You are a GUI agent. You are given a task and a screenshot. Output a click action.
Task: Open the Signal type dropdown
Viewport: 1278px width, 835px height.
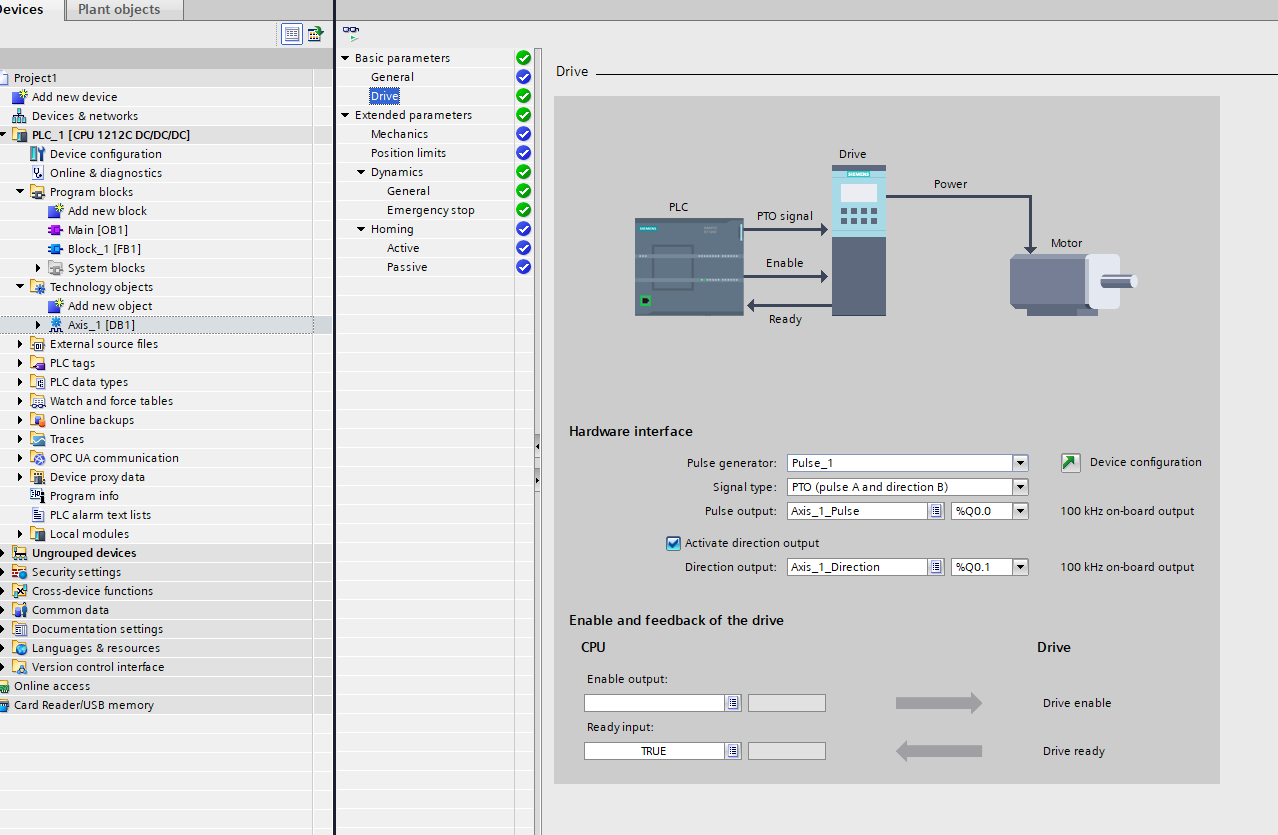tap(1020, 487)
